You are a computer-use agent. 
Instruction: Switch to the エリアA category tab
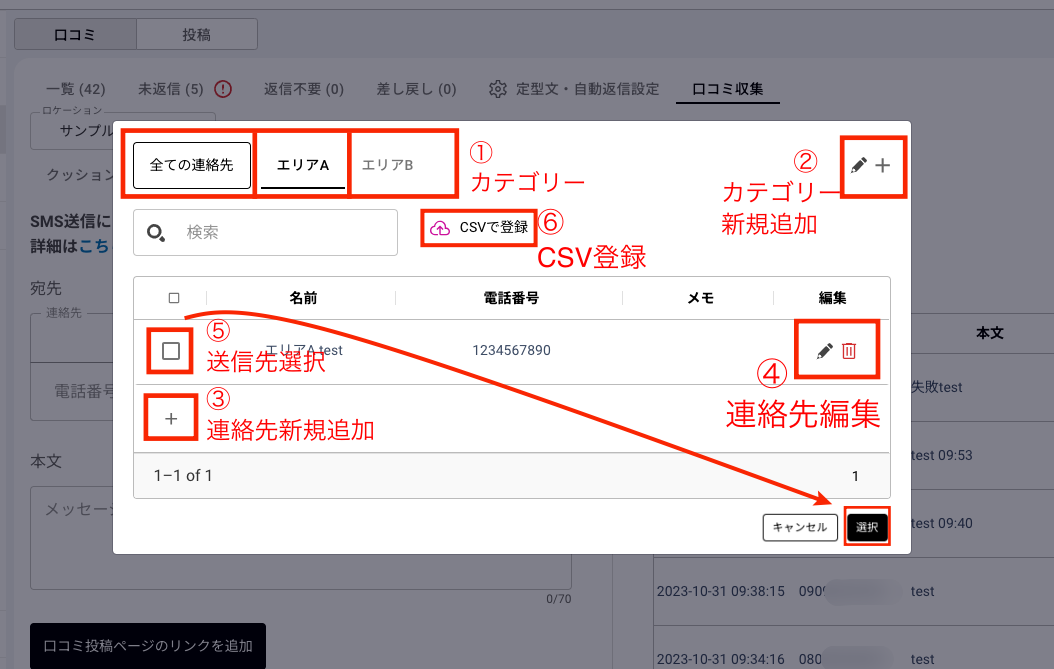[x=303, y=165]
